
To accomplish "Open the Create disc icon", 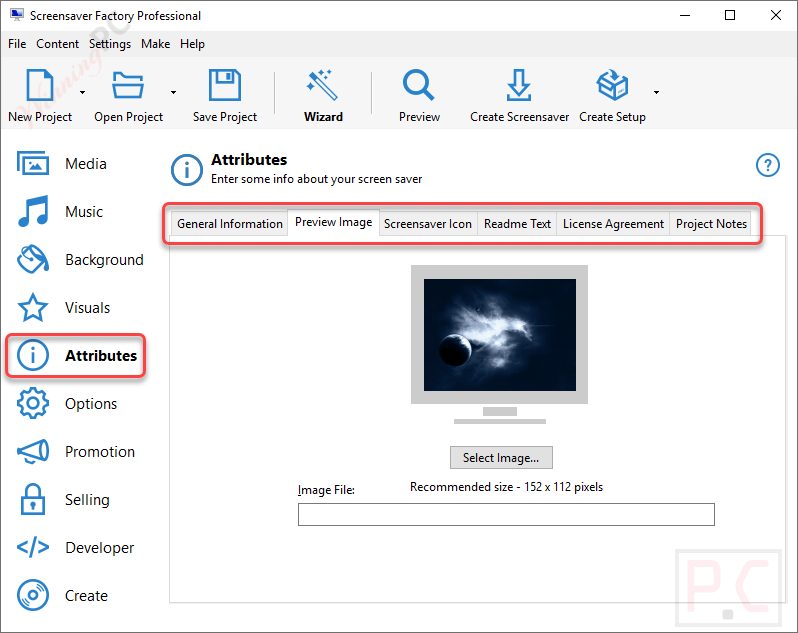I will click(x=33, y=595).
